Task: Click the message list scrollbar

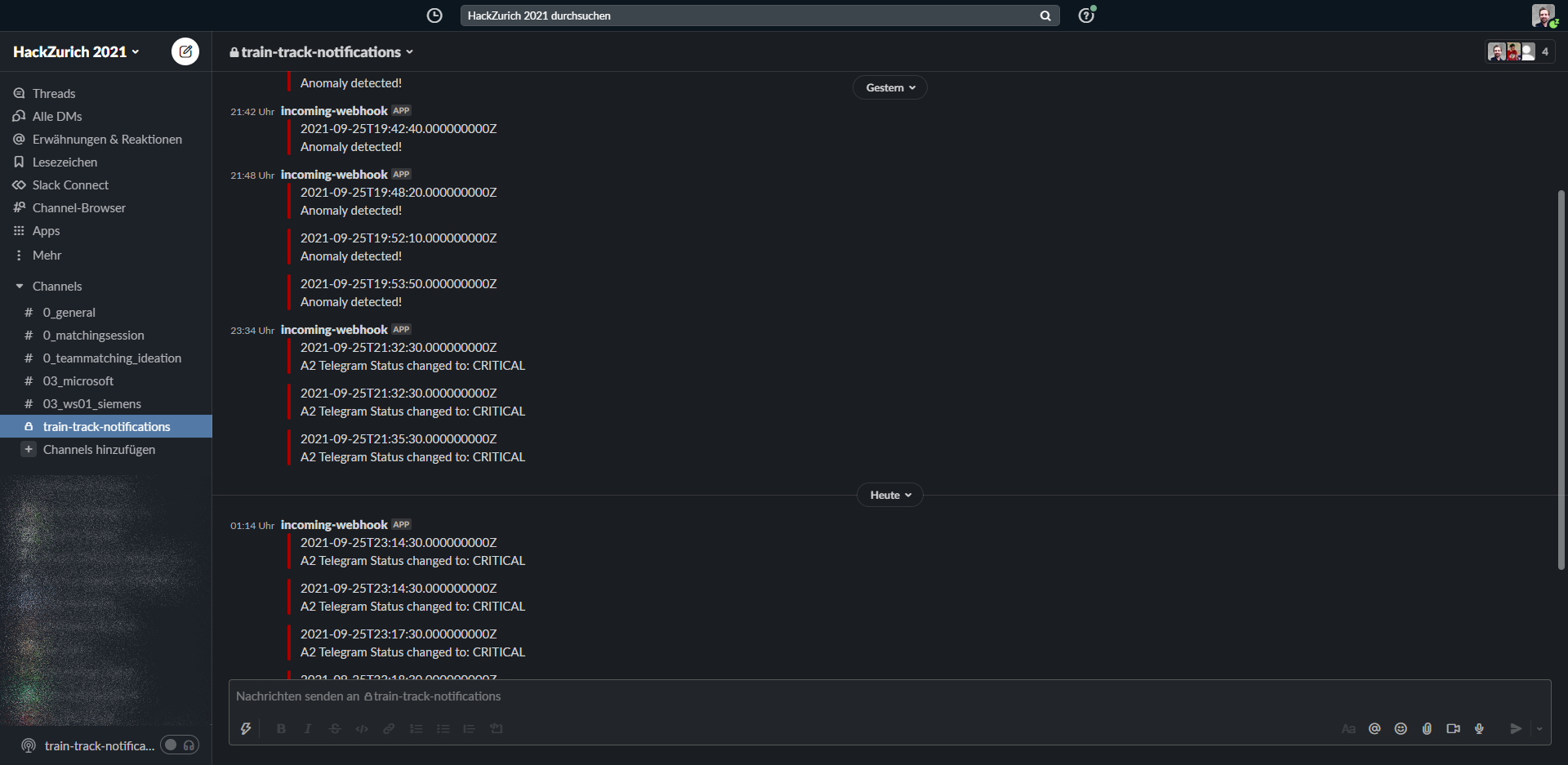Action: click(x=1561, y=380)
